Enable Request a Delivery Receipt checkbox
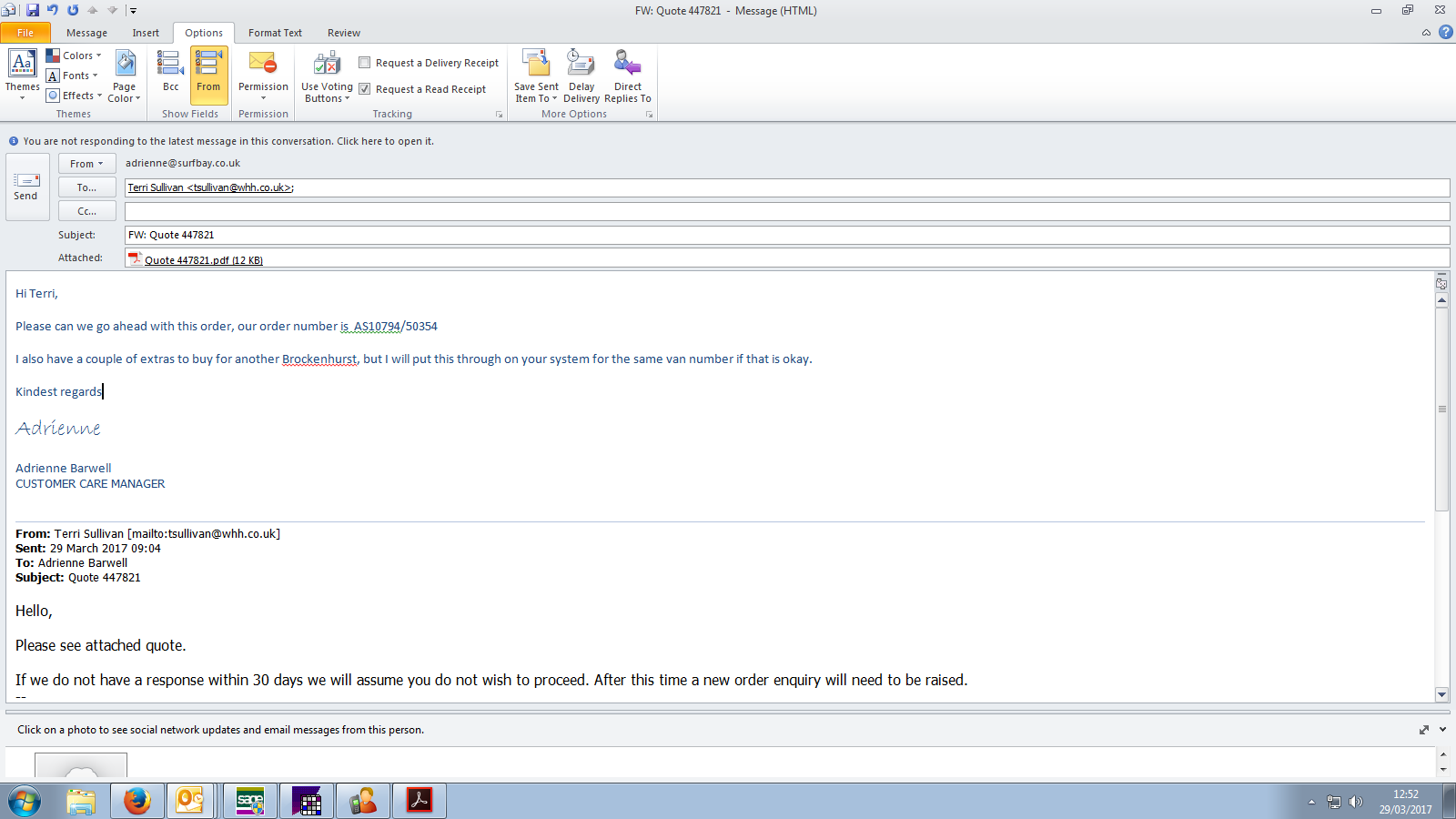The width and height of the screenshot is (1456, 819). point(365,63)
